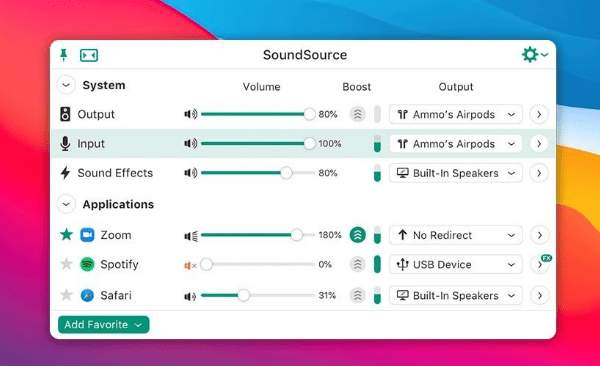The width and height of the screenshot is (600, 366).
Task: Click Zoom's 180% volume value
Action: coord(330,235)
